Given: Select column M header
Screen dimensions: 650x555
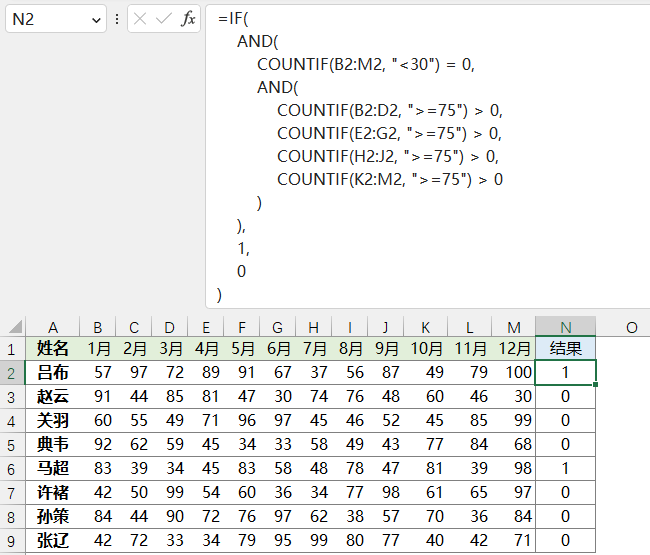Looking at the screenshot, I should 514,327.
